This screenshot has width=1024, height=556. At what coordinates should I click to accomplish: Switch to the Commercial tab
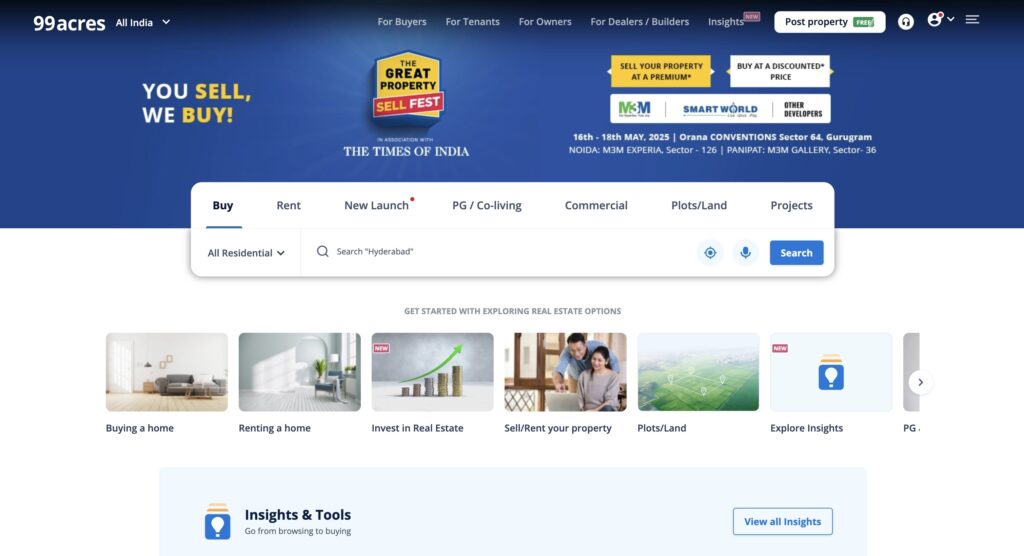(x=596, y=205)
